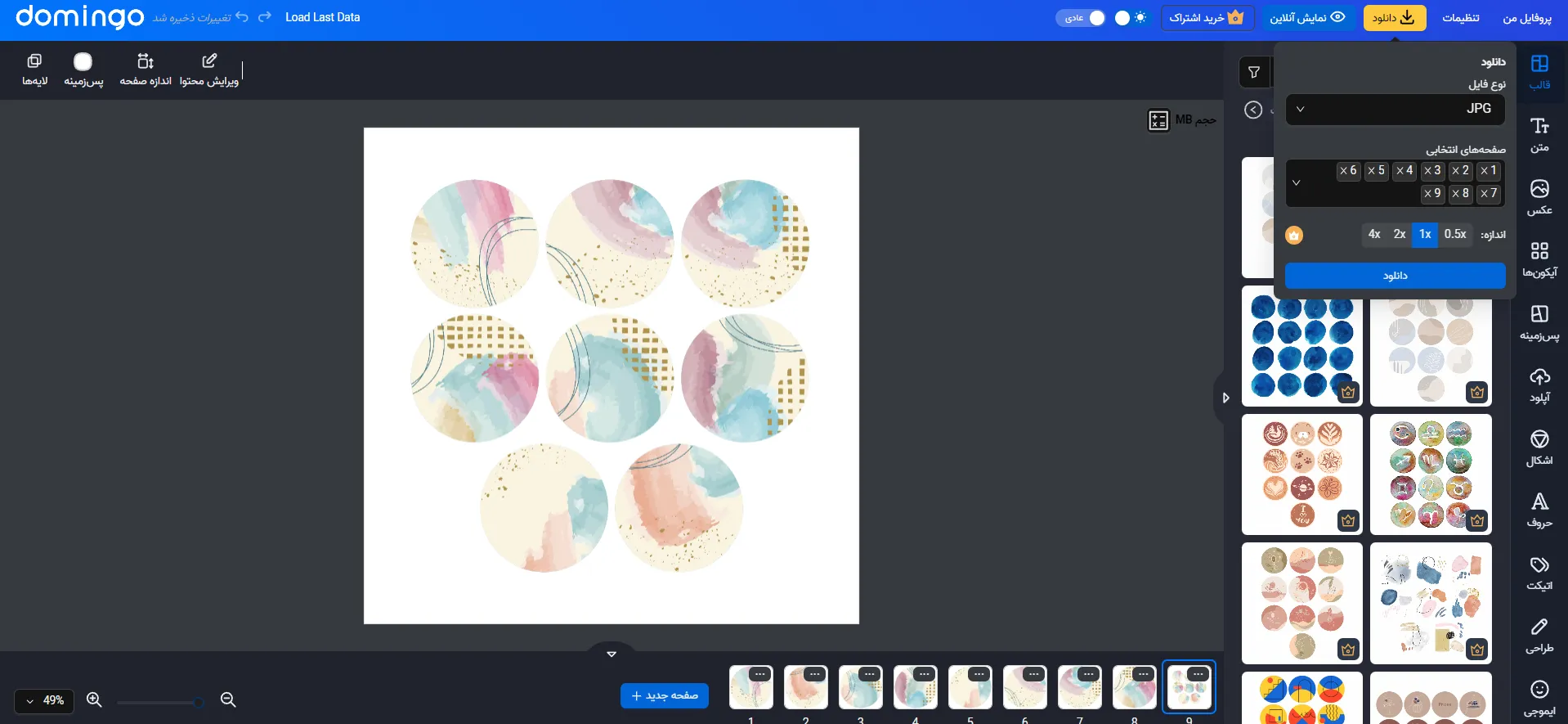The image size is (1568, 724).
Task: Open the three-dots menu on page 1 thumbnail
Action: 760,674
